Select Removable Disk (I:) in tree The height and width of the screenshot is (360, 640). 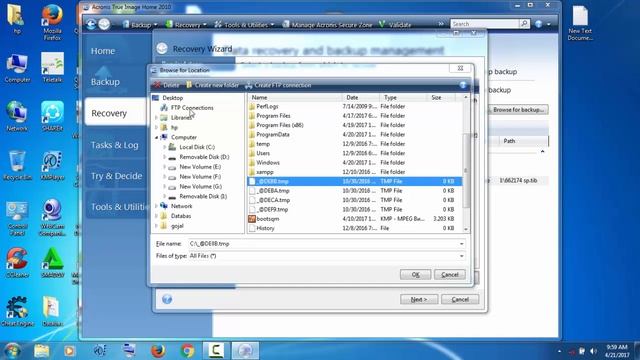(x=203, y=196)
